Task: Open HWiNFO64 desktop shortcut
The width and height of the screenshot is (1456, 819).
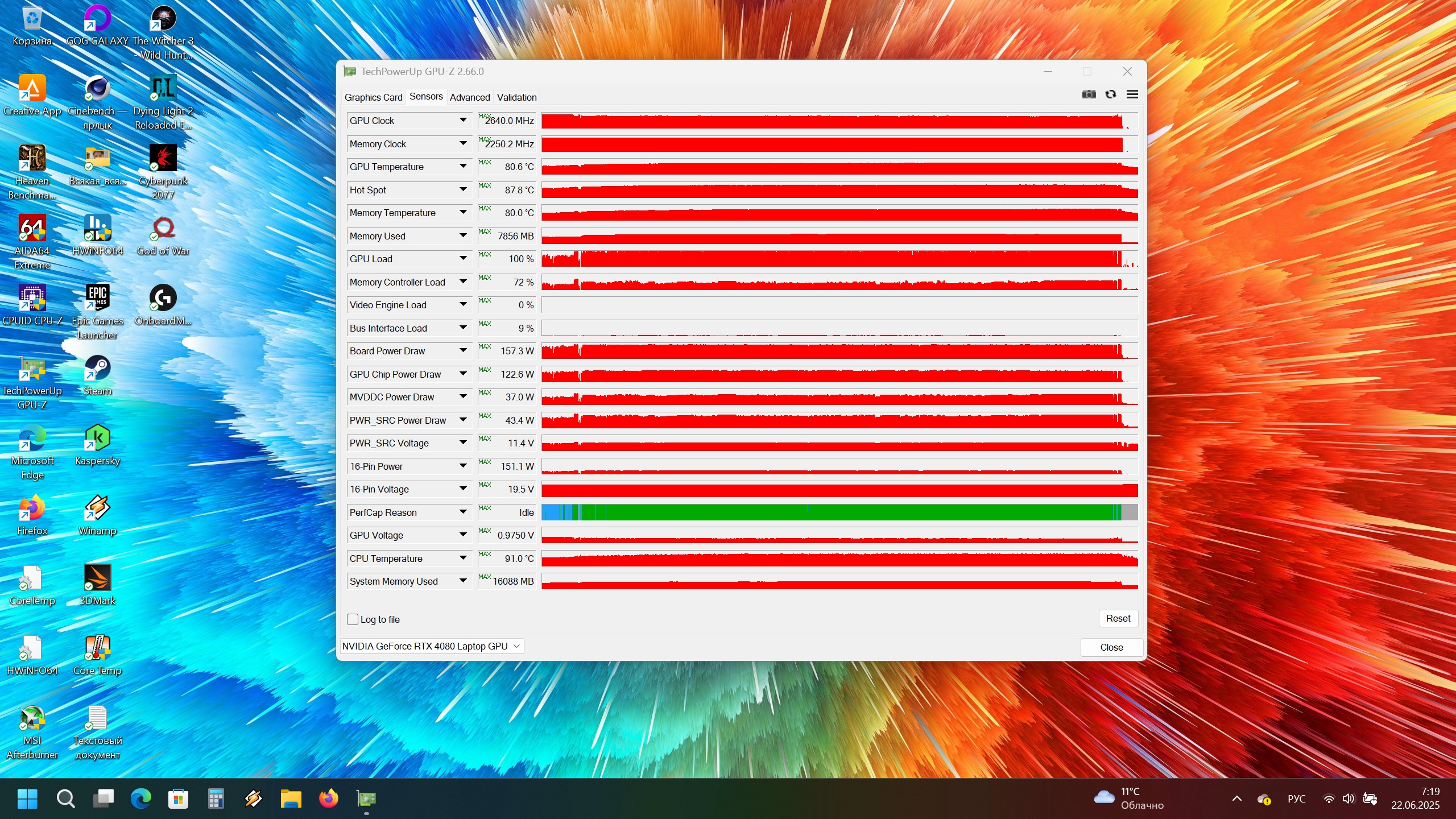Action: click(x=97, y=229)
